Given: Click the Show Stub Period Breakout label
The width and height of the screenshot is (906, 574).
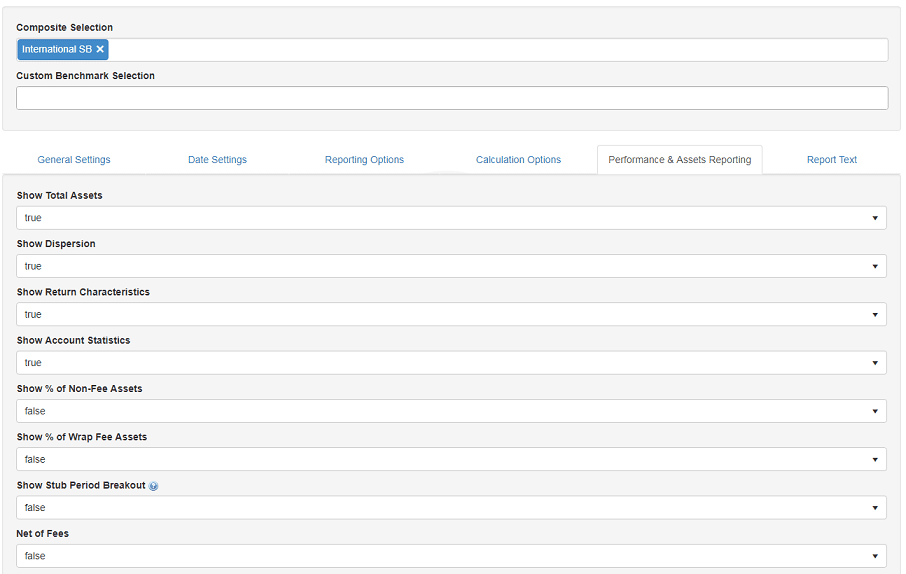Looking at the screenshot, I should pos(81,485).
